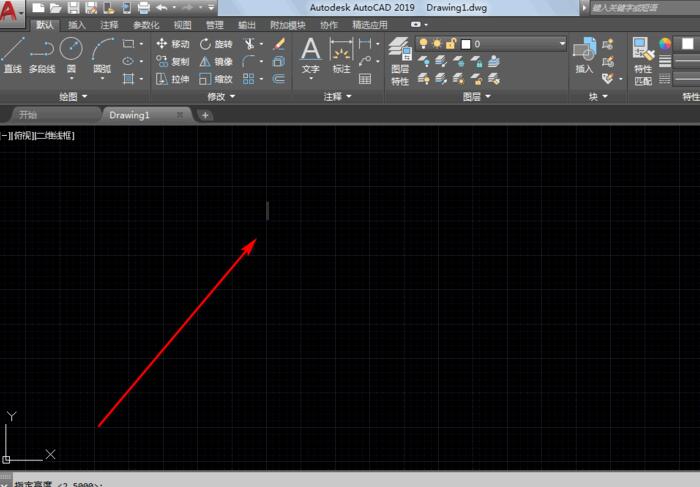This screenshot has width=700, height=487.
Task: Click the Insert block (插入) icon
Action: pyautogui.click(x=584, y=55)
